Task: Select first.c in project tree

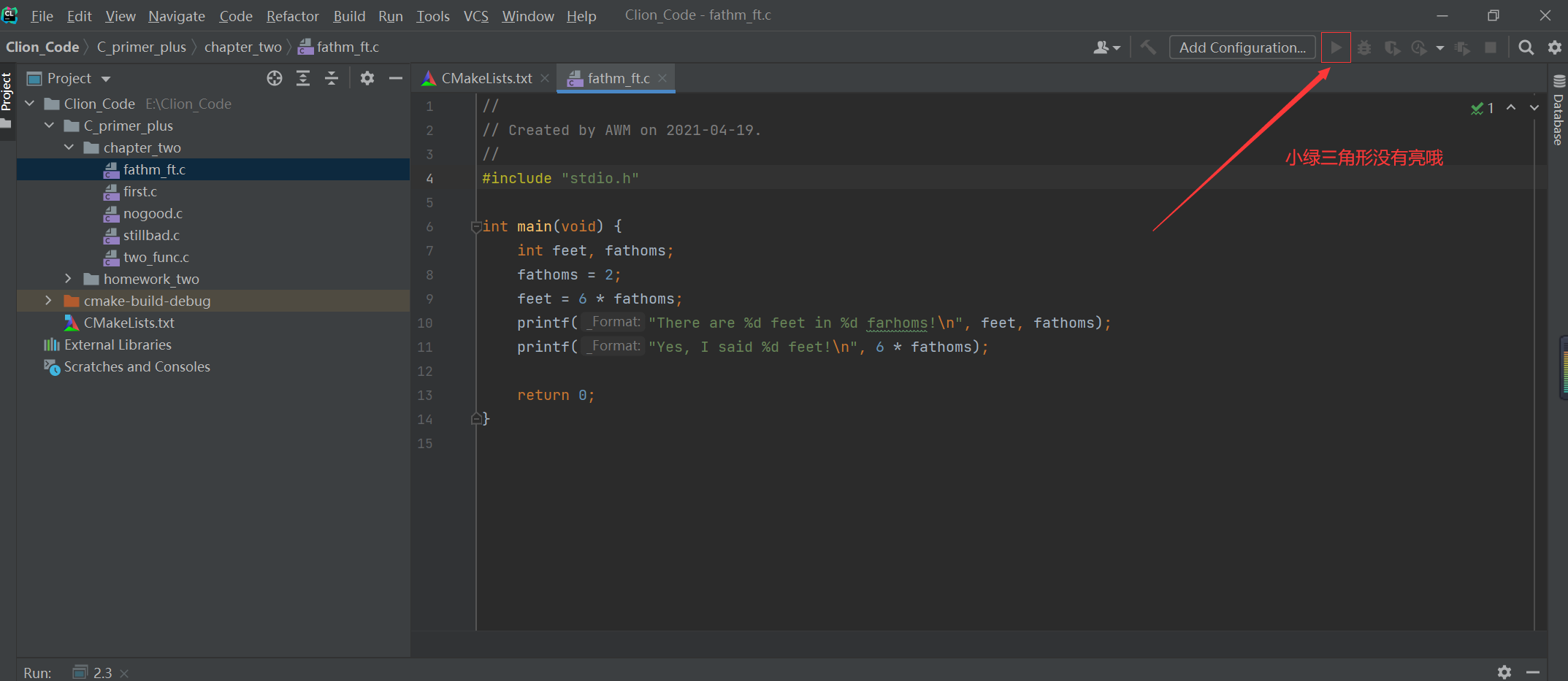Action: [140, 191]
